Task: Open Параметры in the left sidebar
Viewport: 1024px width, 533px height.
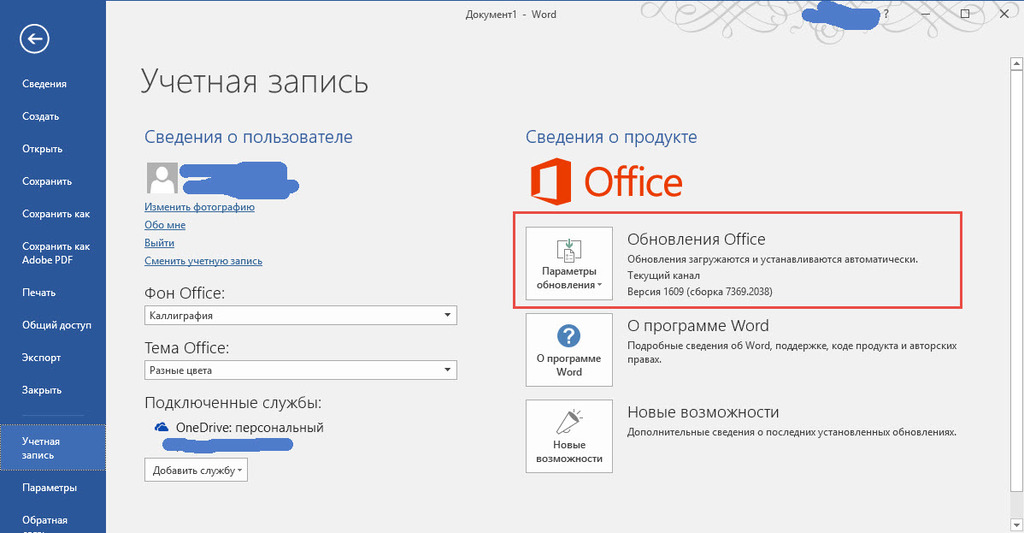Action: click(50, 488)
